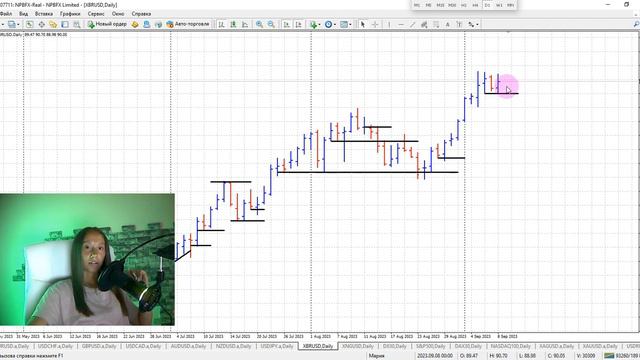Expand the periods dropdown arrow
This screenshot has width=640, height=360.
tap(335, 24)
